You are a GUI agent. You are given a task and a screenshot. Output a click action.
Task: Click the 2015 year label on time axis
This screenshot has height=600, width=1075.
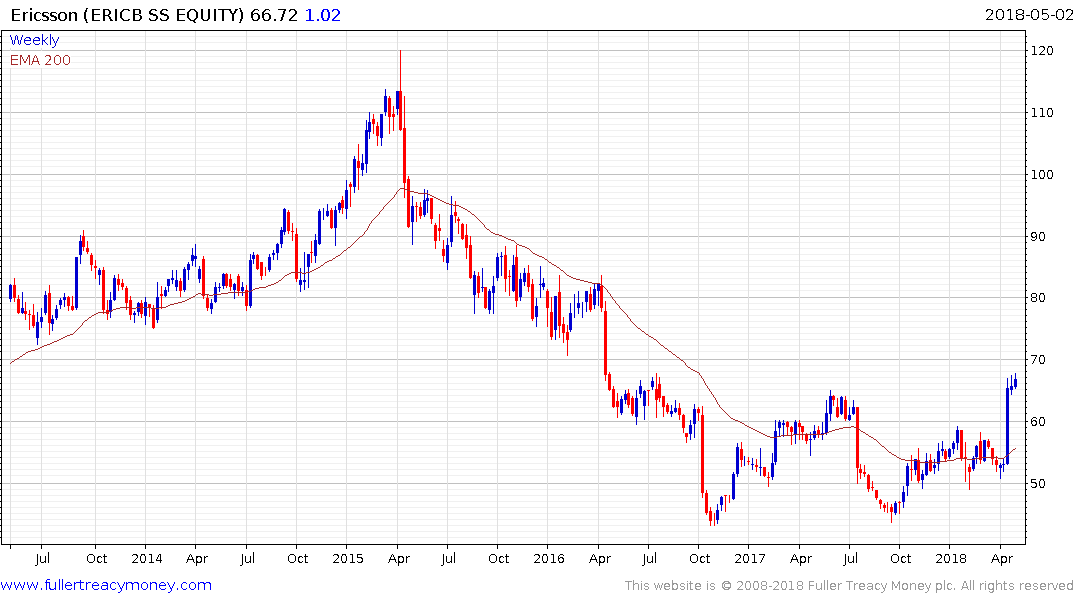point(348,558)
